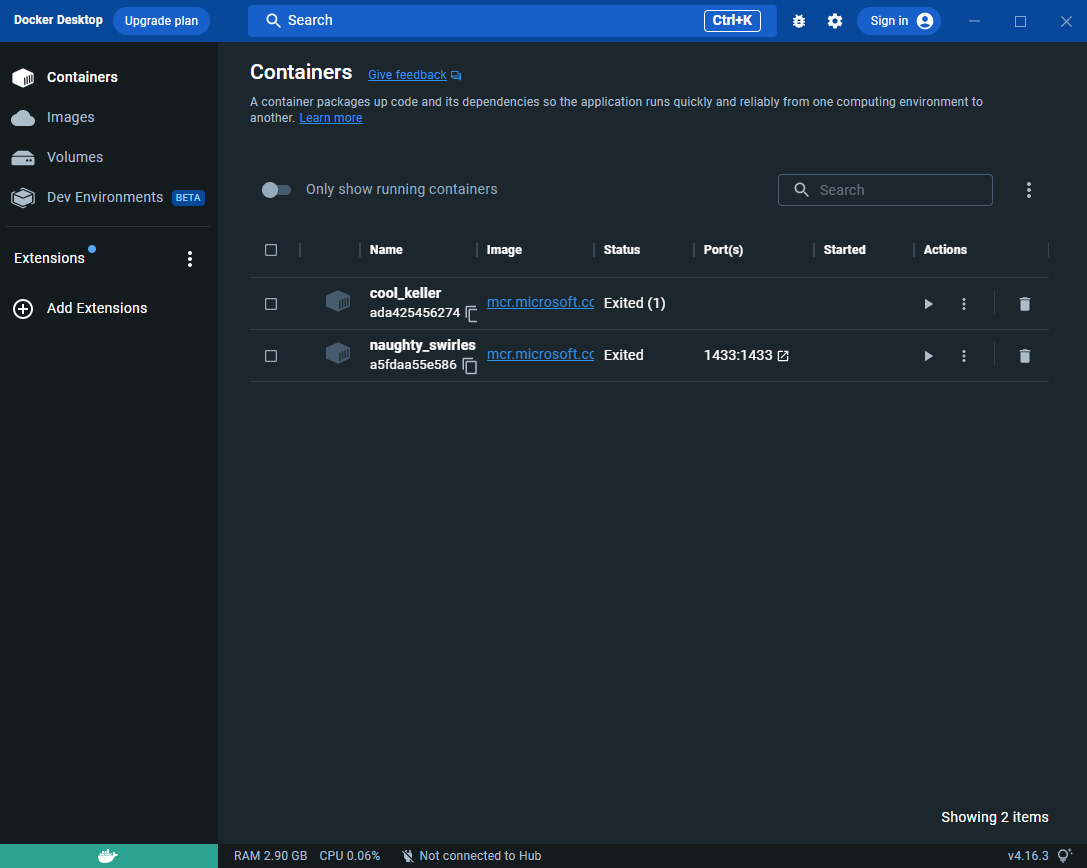Click the Sign in avatar icon

925,21
